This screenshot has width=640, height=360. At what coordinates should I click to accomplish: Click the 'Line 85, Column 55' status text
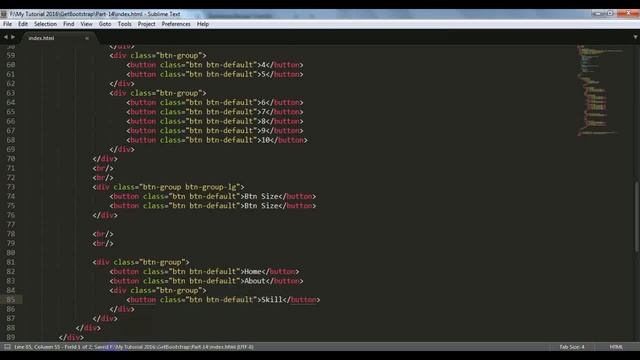pyautogui.click(x=38, y=347)
